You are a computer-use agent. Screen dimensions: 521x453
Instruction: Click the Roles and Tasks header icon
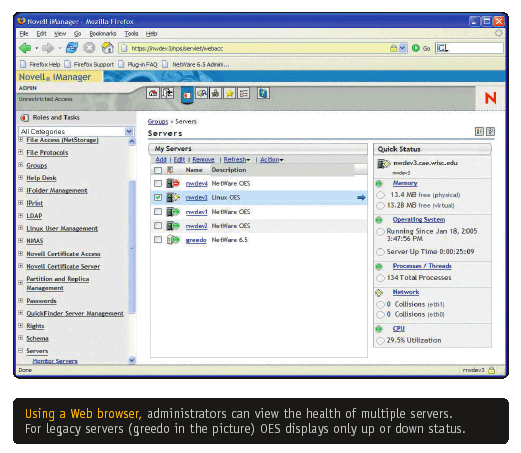coord(24,118)
